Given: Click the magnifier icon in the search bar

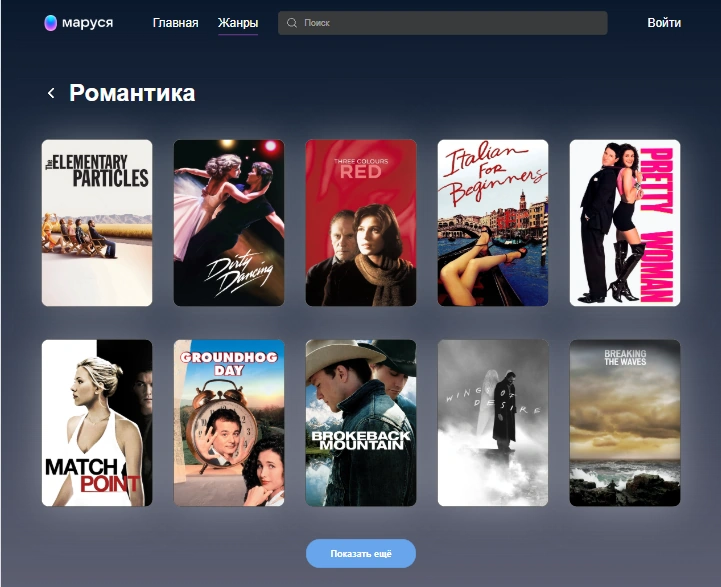Looking at the screenshot, I should pos(292,23).
